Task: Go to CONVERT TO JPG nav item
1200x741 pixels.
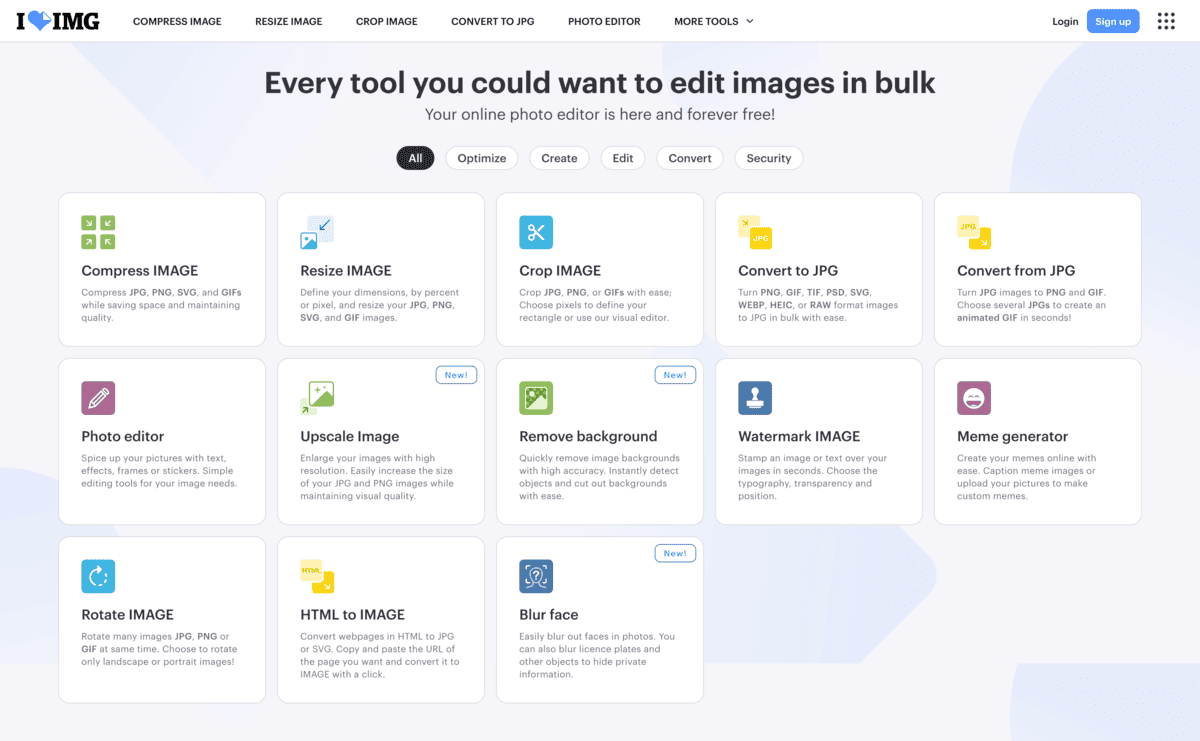Action: [x=492, y=21]
